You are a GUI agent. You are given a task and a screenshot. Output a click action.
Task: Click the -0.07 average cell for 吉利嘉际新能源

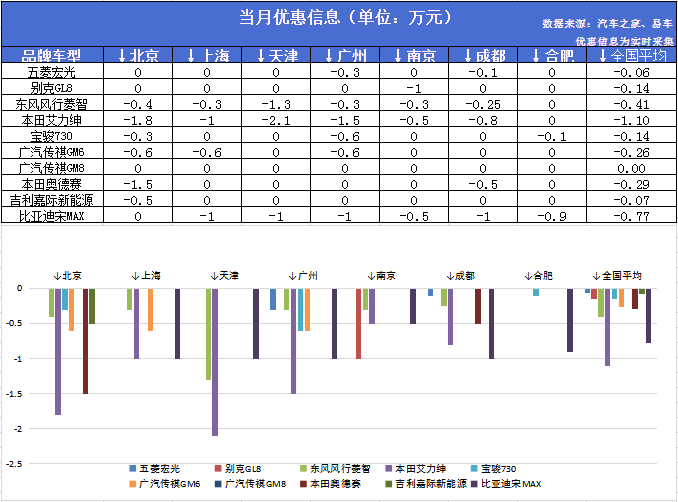pos(631,200)
